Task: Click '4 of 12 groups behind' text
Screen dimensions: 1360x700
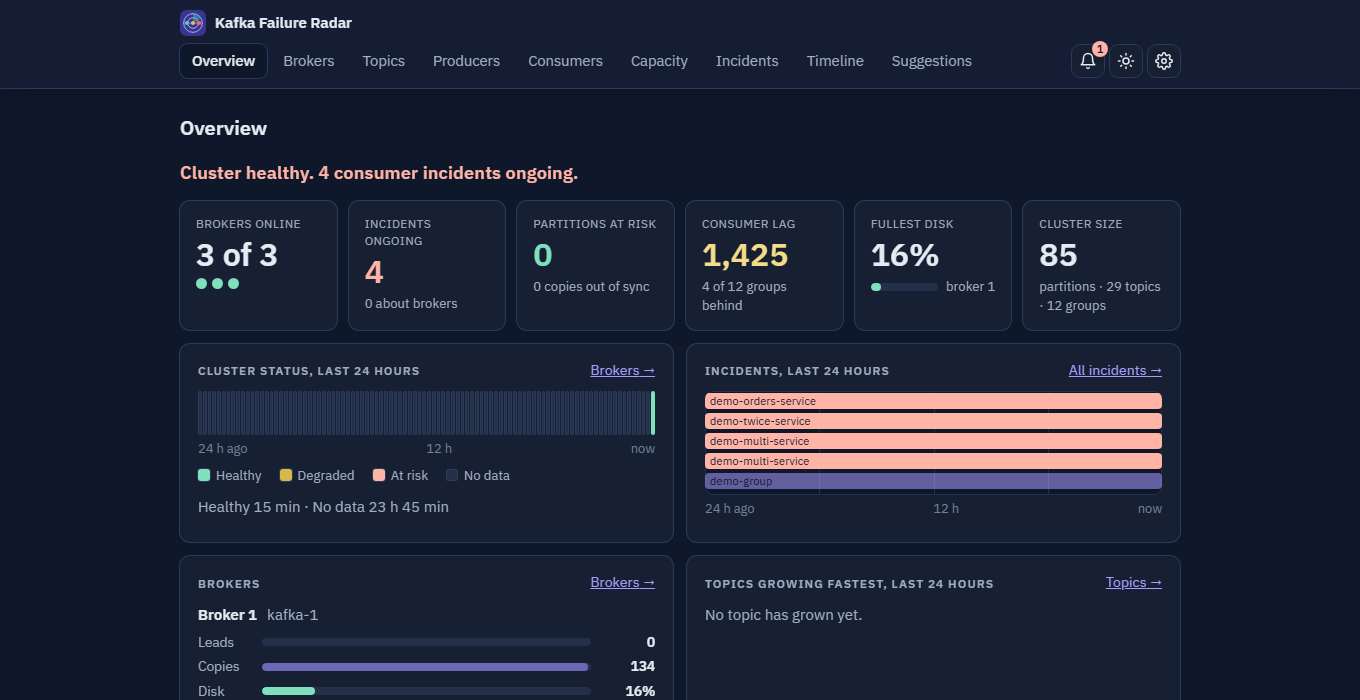Action: point(744,296)
